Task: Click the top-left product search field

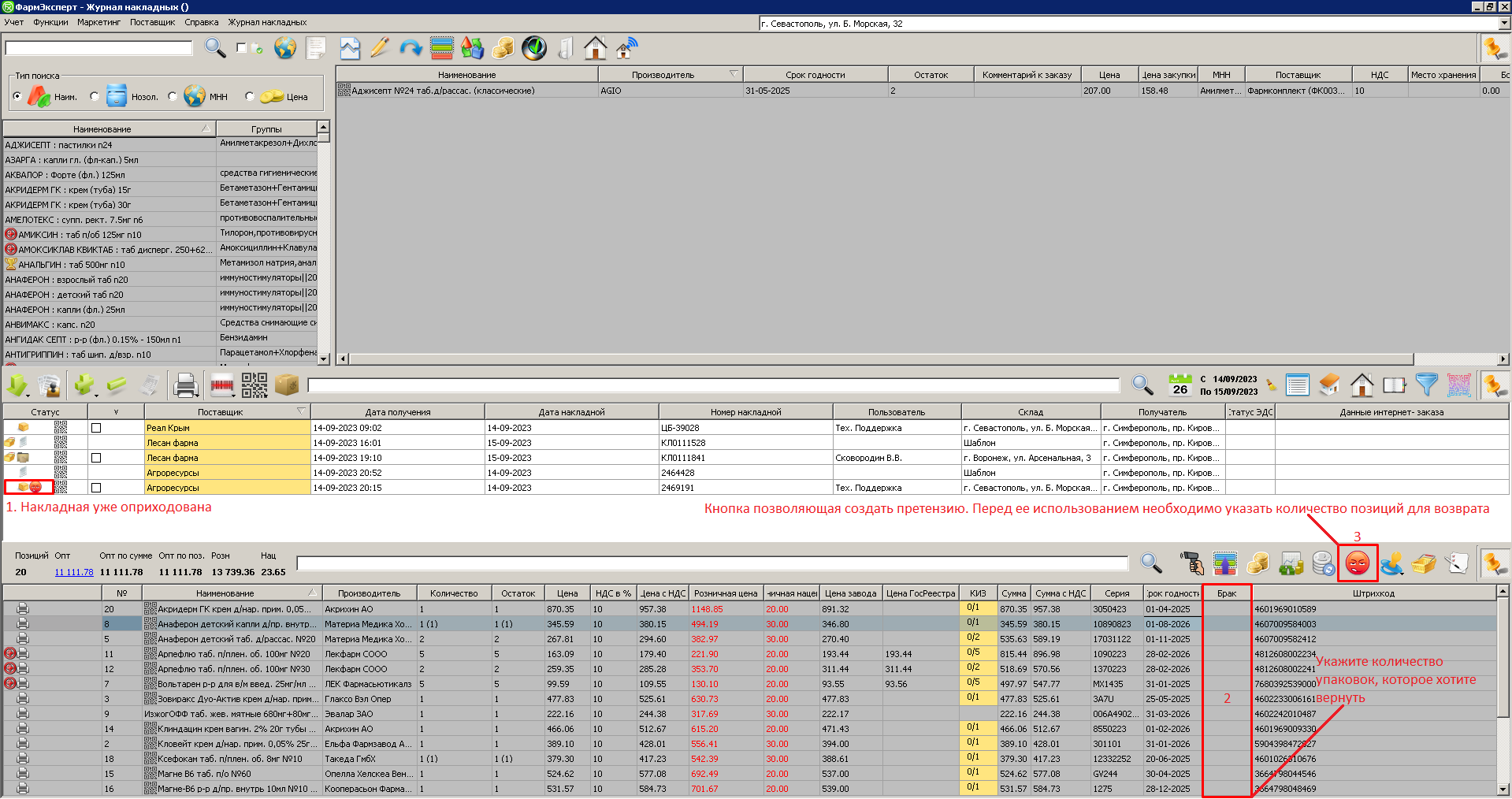Action: click(99, 48)
